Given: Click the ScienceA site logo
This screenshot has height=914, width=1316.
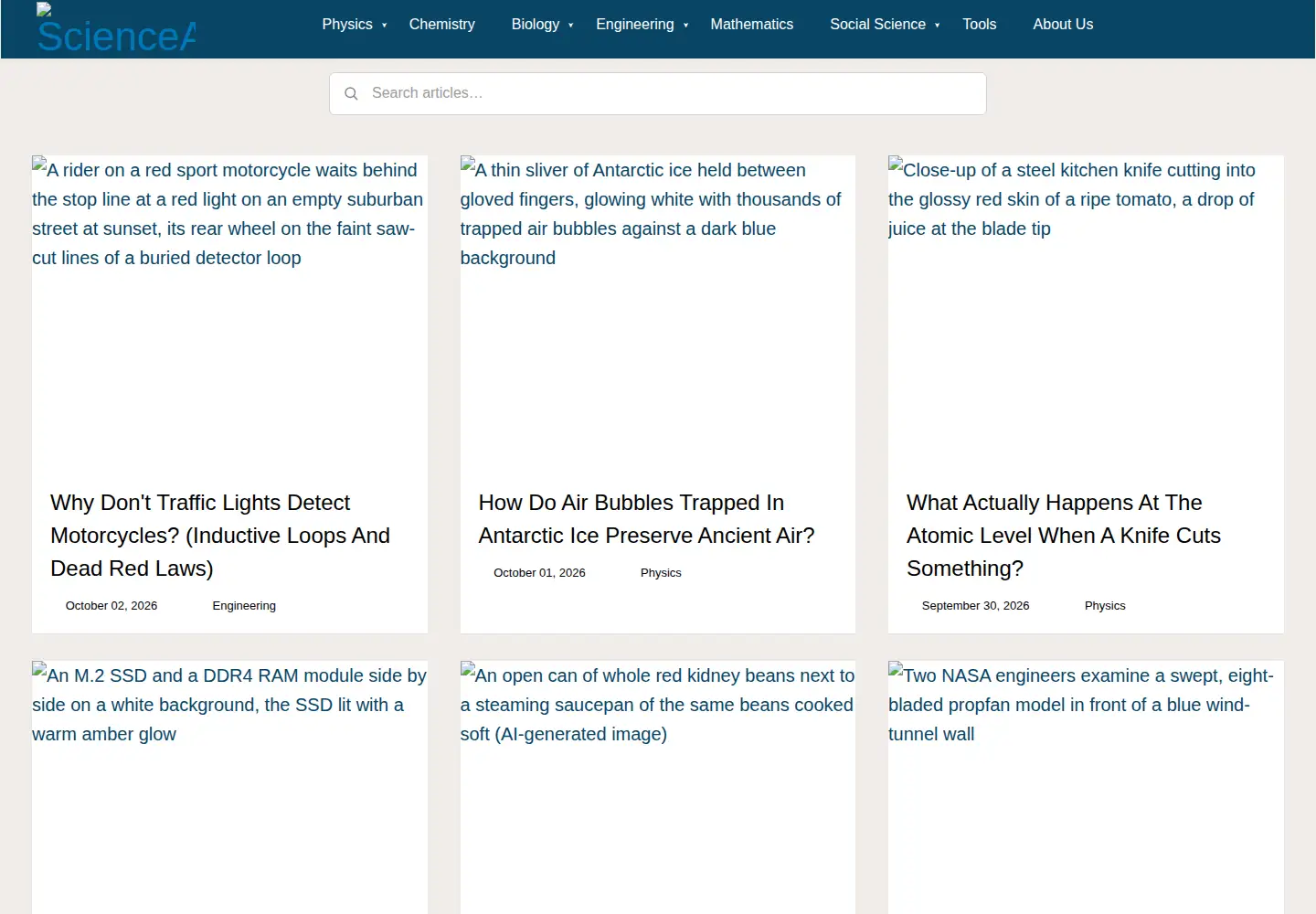Looking at the screenshot, I should [x=116, y=28].
